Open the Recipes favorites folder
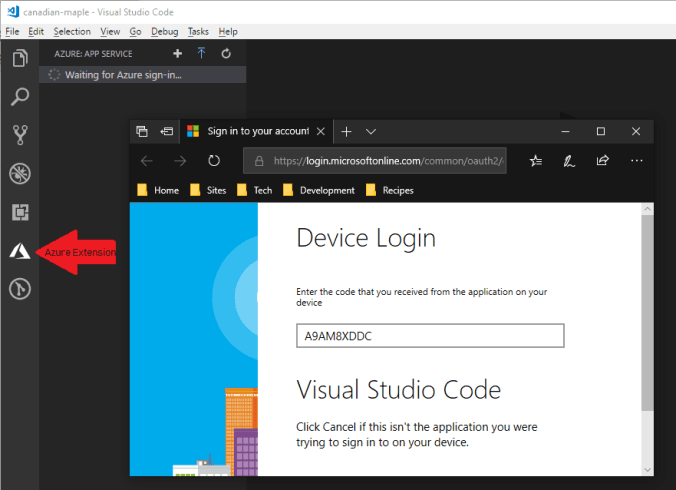Image resolution: width=676 pixels, height=490 pixels. [x=389, y=190]
